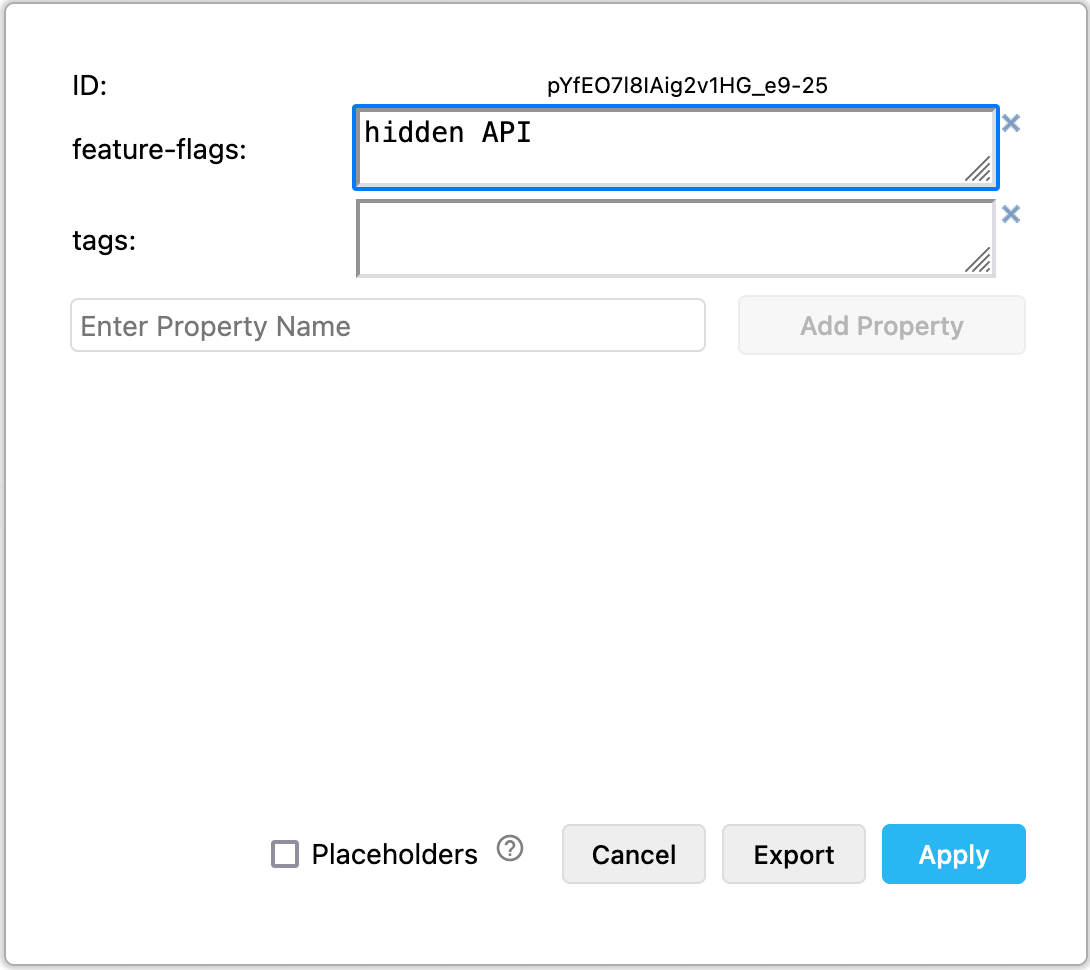This screenshot has width=1090, height=970.
Task: Check the box beside Placeholders label
Action: point(285,854)
